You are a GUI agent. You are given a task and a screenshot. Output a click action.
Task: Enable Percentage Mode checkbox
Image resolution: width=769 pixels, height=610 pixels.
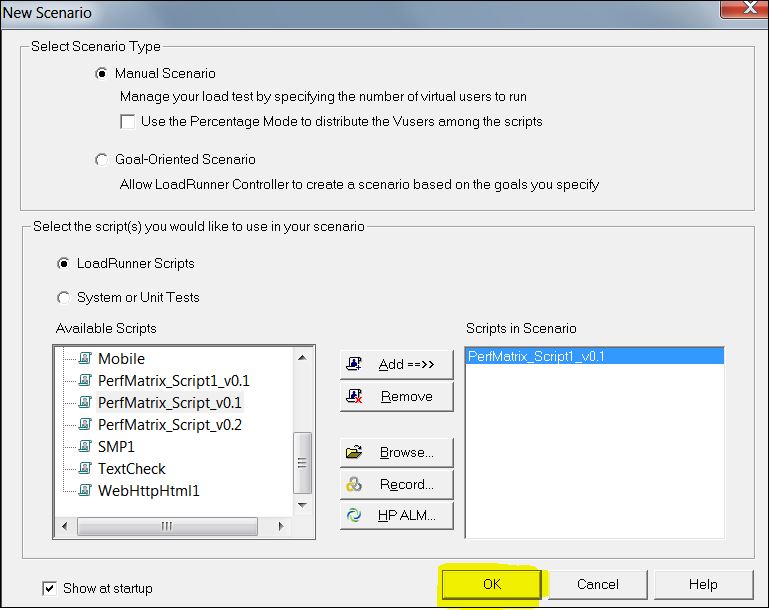127,122
